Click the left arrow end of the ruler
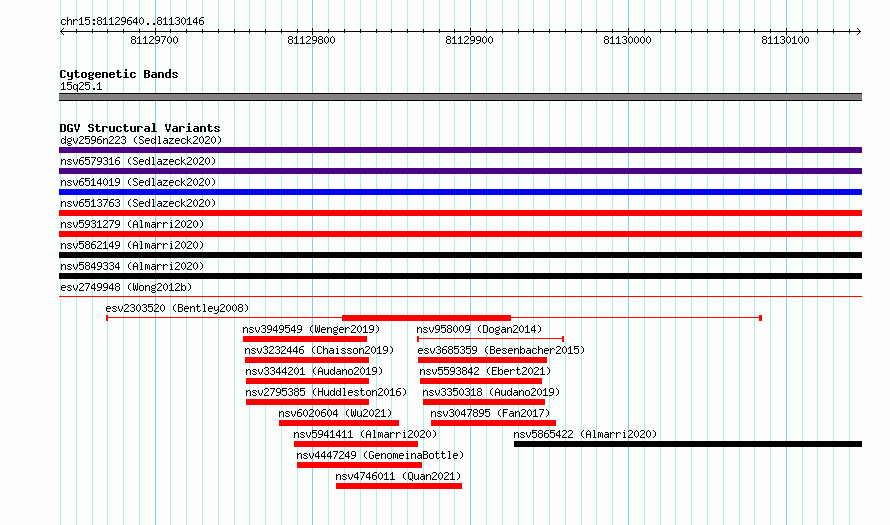The height and width of the screenshot is (525, 890). click(x=62, y=32)
